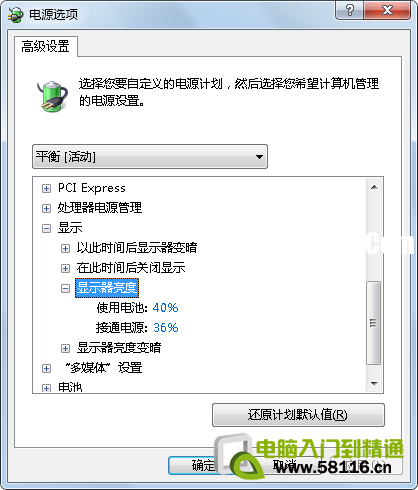Screen dimensions: 418x490
Task: Select the 高级设置 tab
Action: (x=46, y=46)
